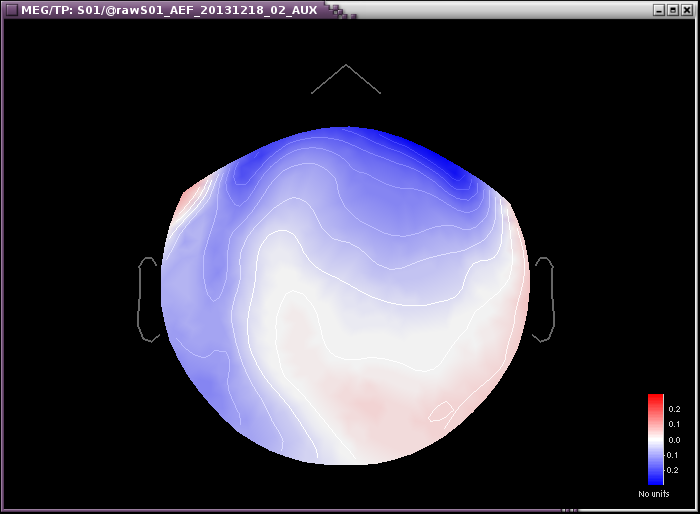Click the red top of the colorbar
Screen dimensions: 700x514
[x=655, y=403]
